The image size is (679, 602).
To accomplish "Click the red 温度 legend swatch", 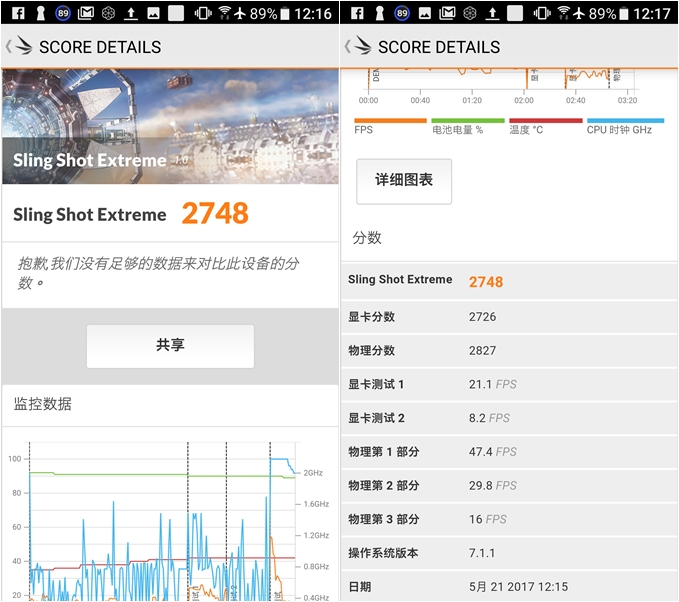I will 545,120.
